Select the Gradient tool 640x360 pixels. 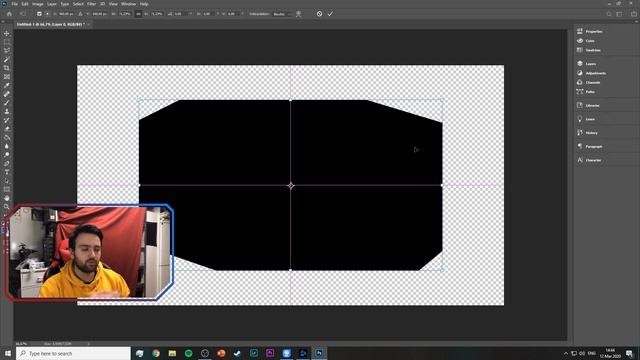tap(7, 138)
